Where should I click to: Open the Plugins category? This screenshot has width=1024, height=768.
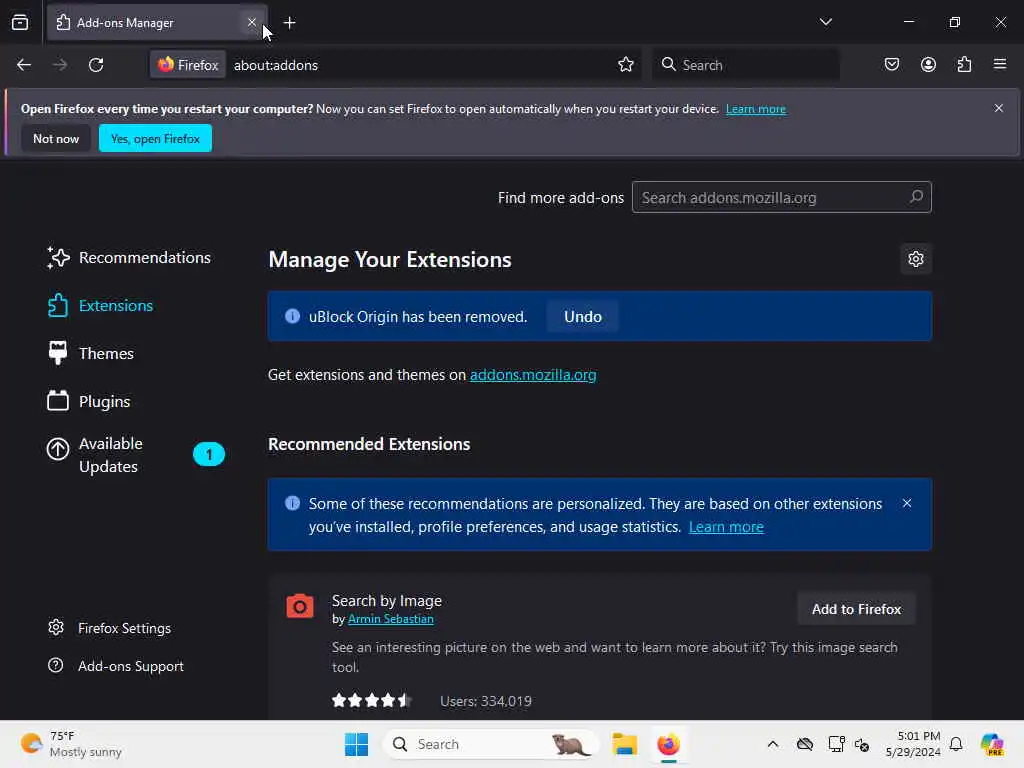coord(88,402)
